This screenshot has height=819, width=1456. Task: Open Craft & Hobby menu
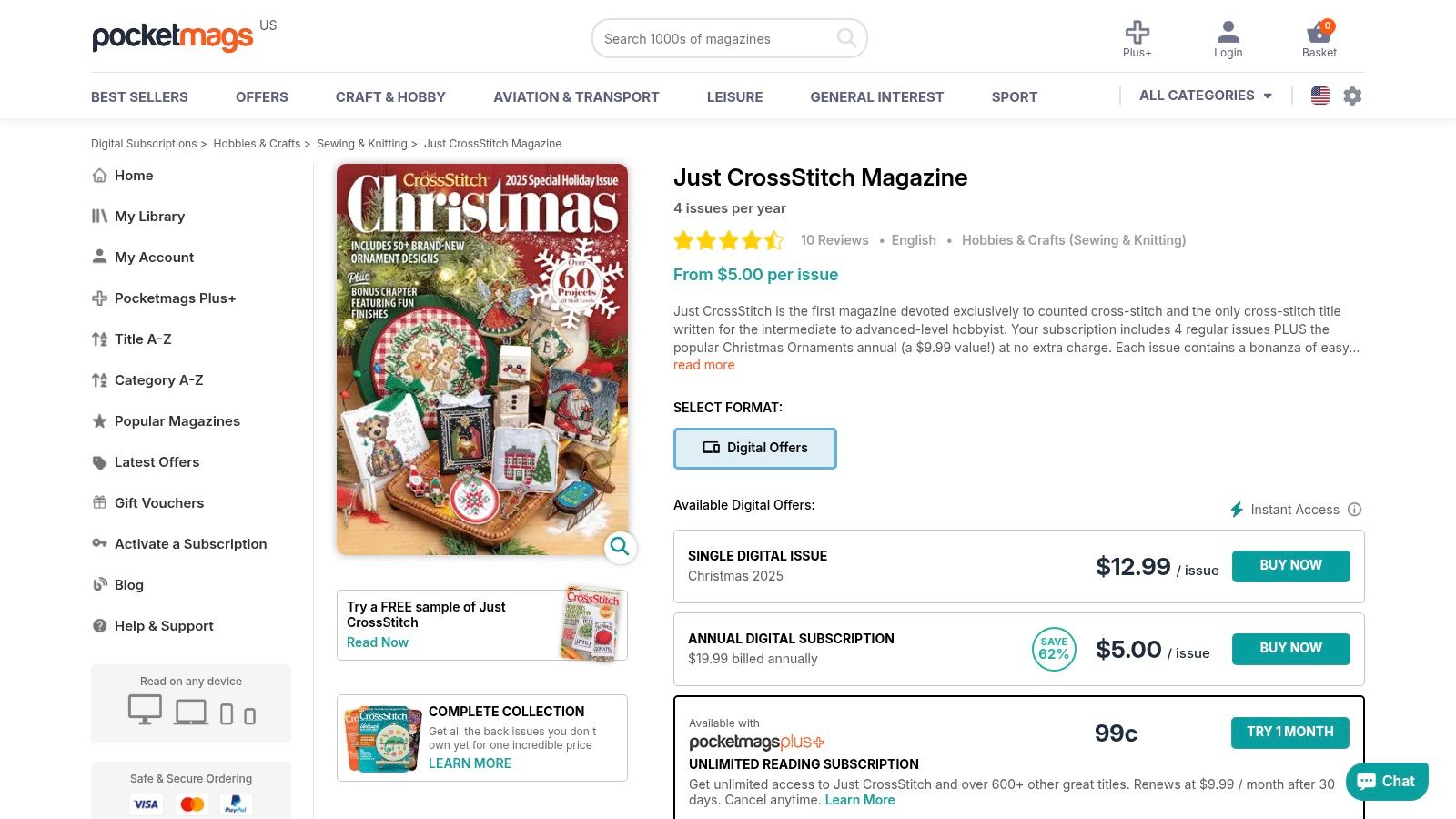click(390, 96)
